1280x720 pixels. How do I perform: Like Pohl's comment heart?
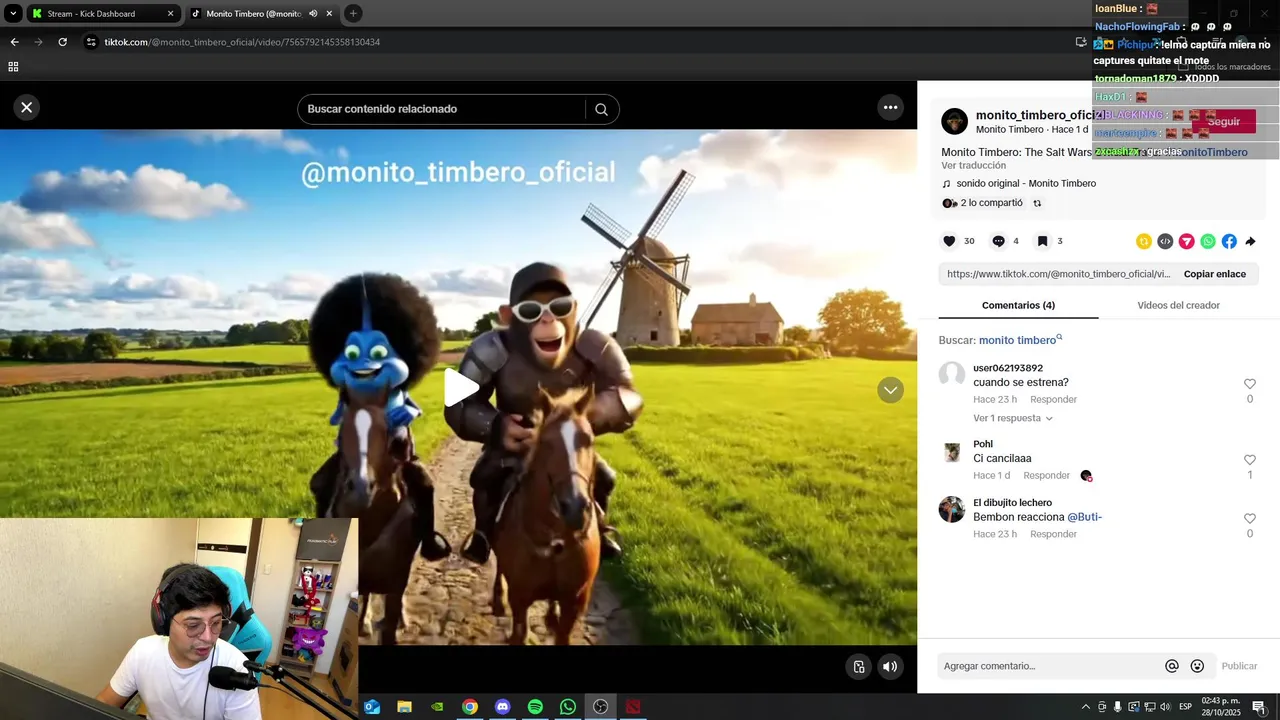pyautogui.click(x=1249, y=460)
